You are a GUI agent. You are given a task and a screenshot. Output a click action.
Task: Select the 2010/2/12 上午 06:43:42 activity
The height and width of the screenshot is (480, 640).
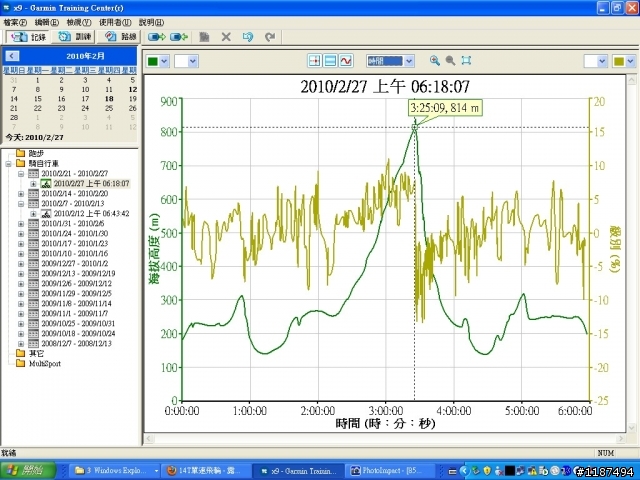(x=91, y=214)
